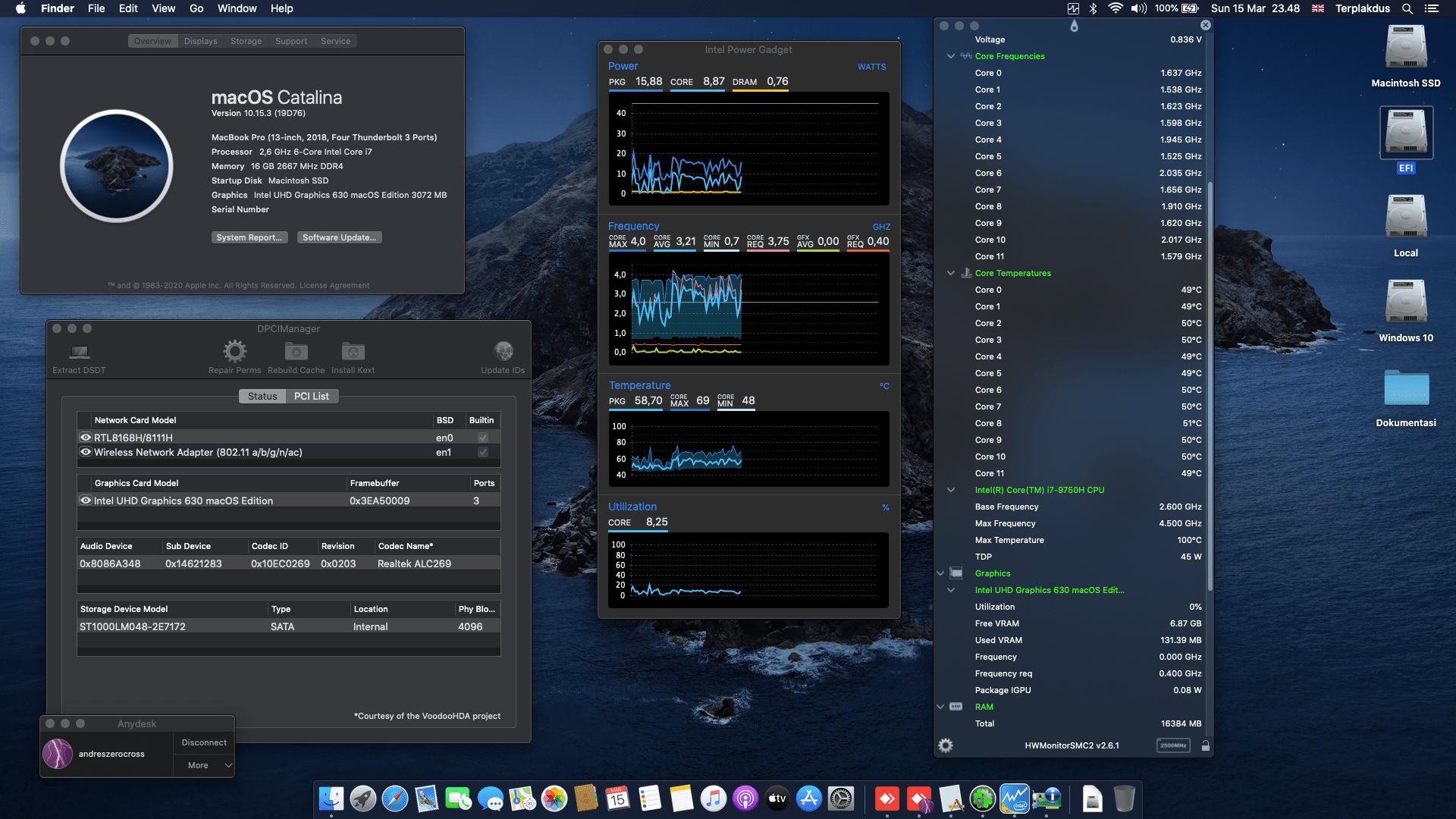
Task: Open the Service tab
Action: (335, 41)
